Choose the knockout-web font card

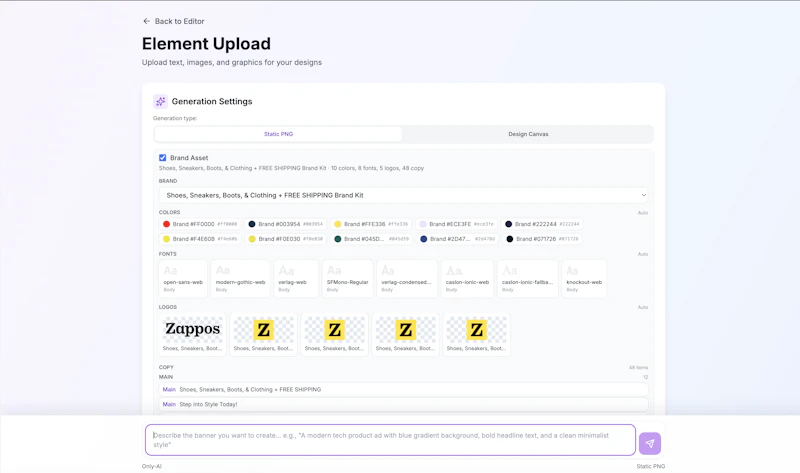pos(584,279)
